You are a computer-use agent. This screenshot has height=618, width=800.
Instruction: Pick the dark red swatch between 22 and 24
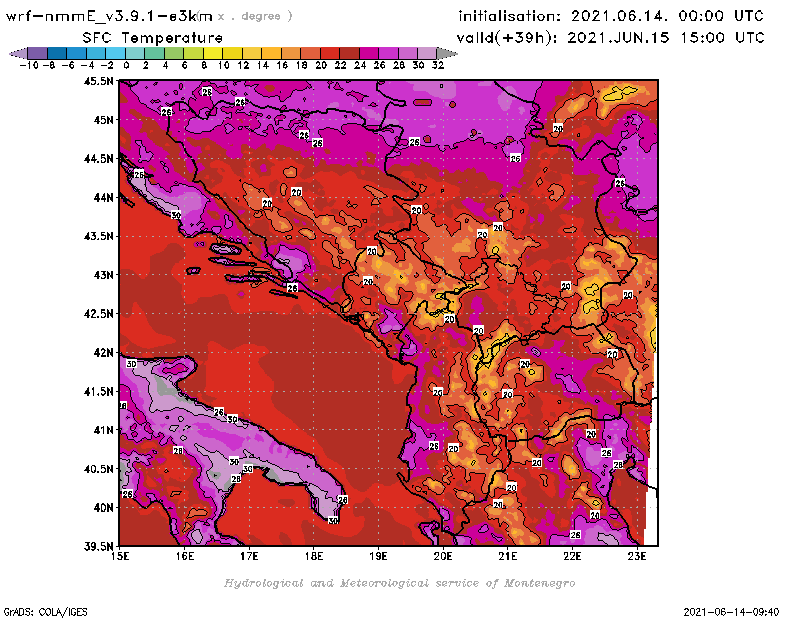(349, 53)
